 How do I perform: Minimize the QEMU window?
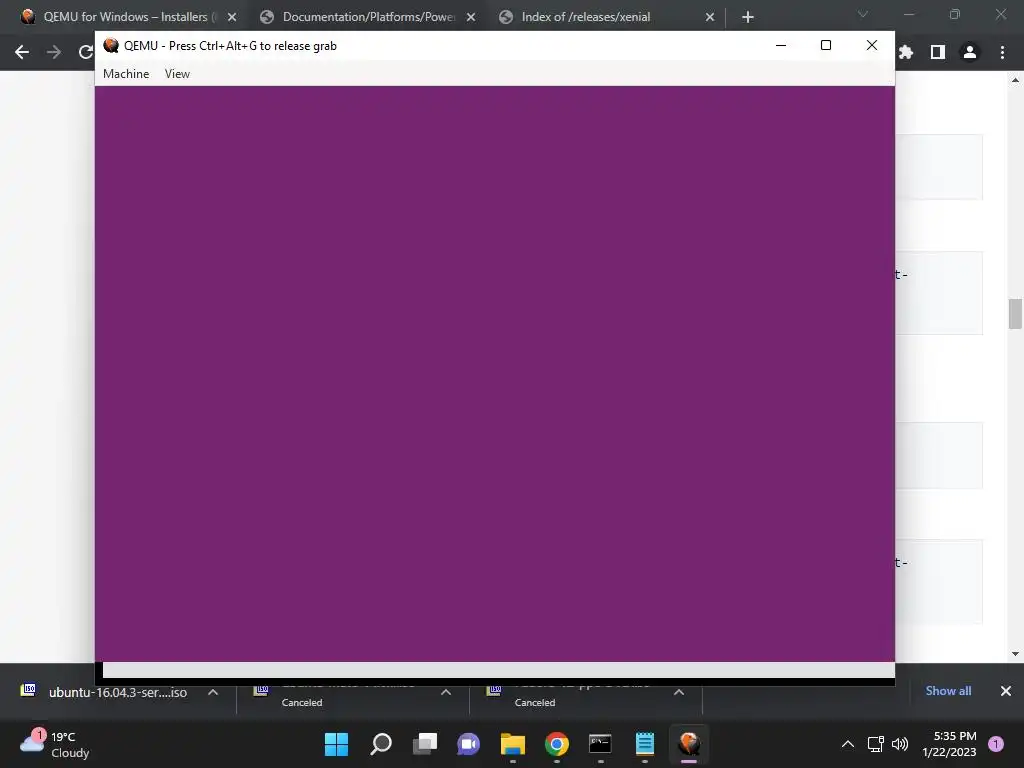click(x=780, y=45)
